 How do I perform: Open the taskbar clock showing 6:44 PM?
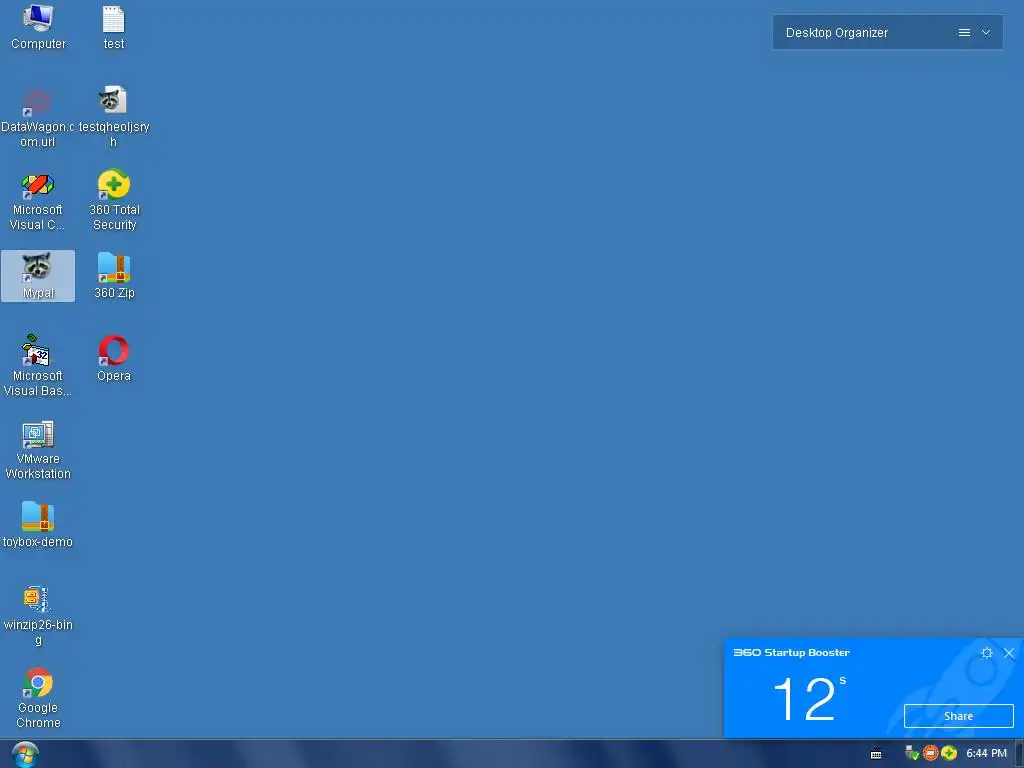(x=986, y=753)
